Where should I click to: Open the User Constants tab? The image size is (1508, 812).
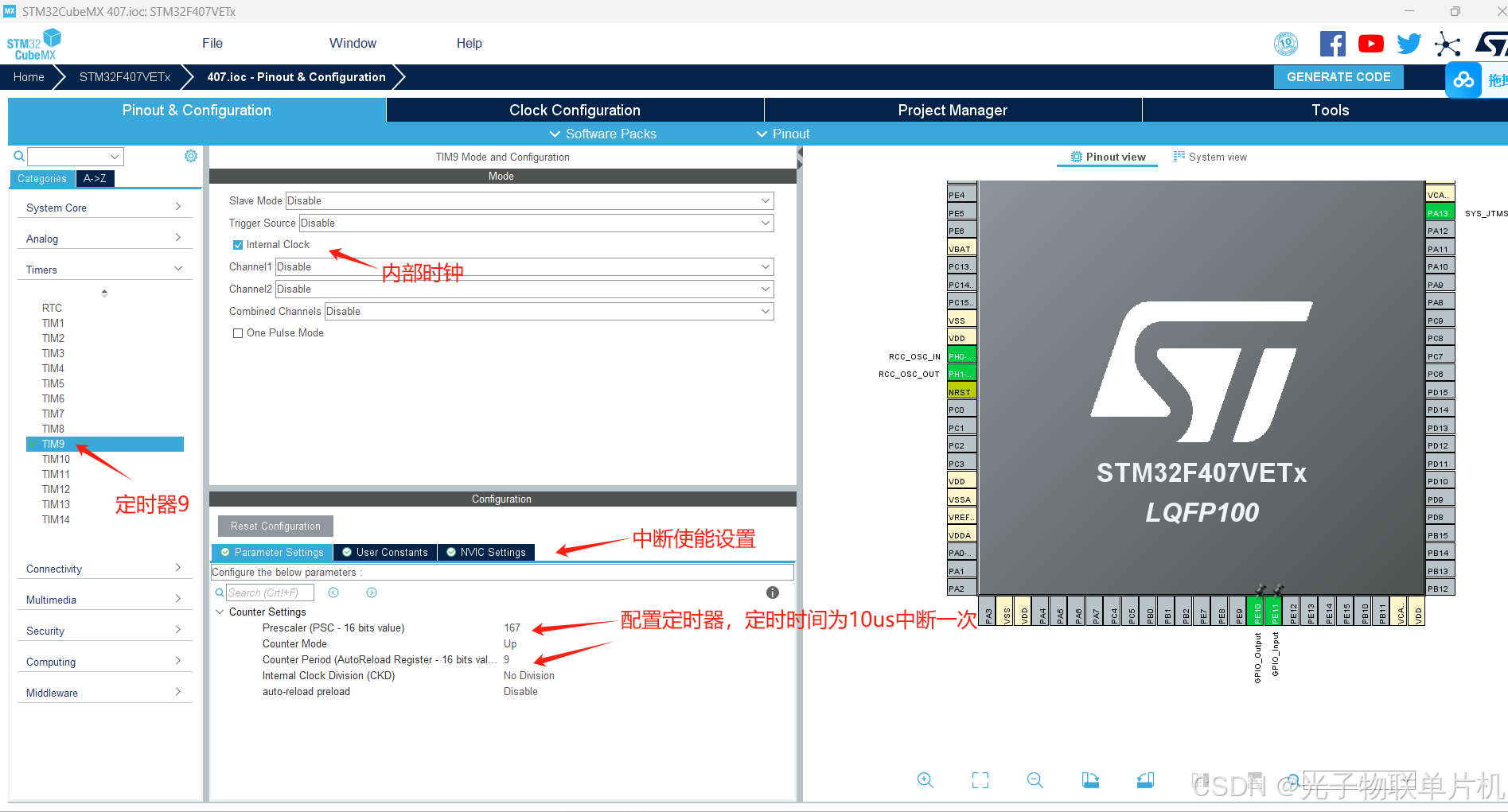(385, 552)
